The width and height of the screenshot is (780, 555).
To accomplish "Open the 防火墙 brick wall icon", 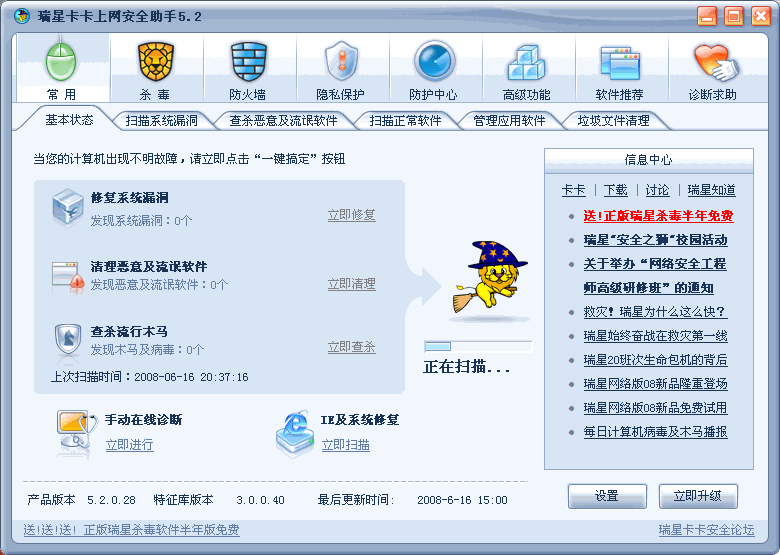I will 249,62.
